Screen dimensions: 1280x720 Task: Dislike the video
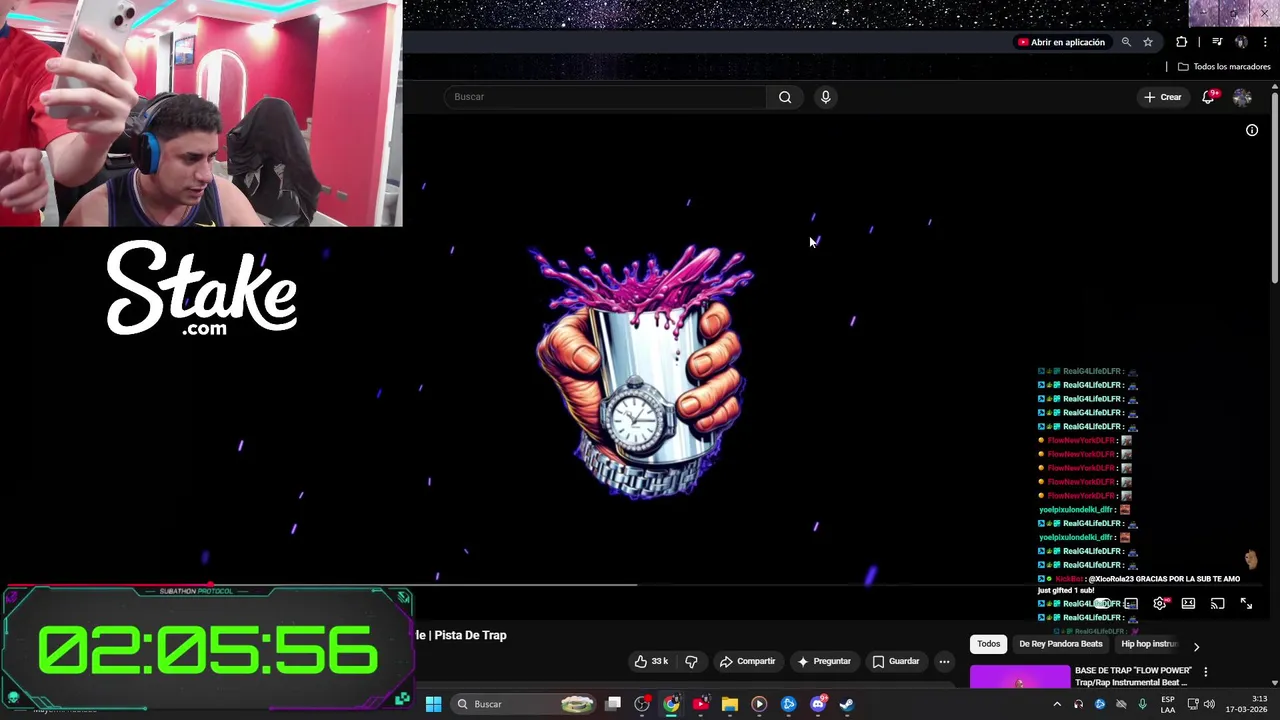pos(691,661)
